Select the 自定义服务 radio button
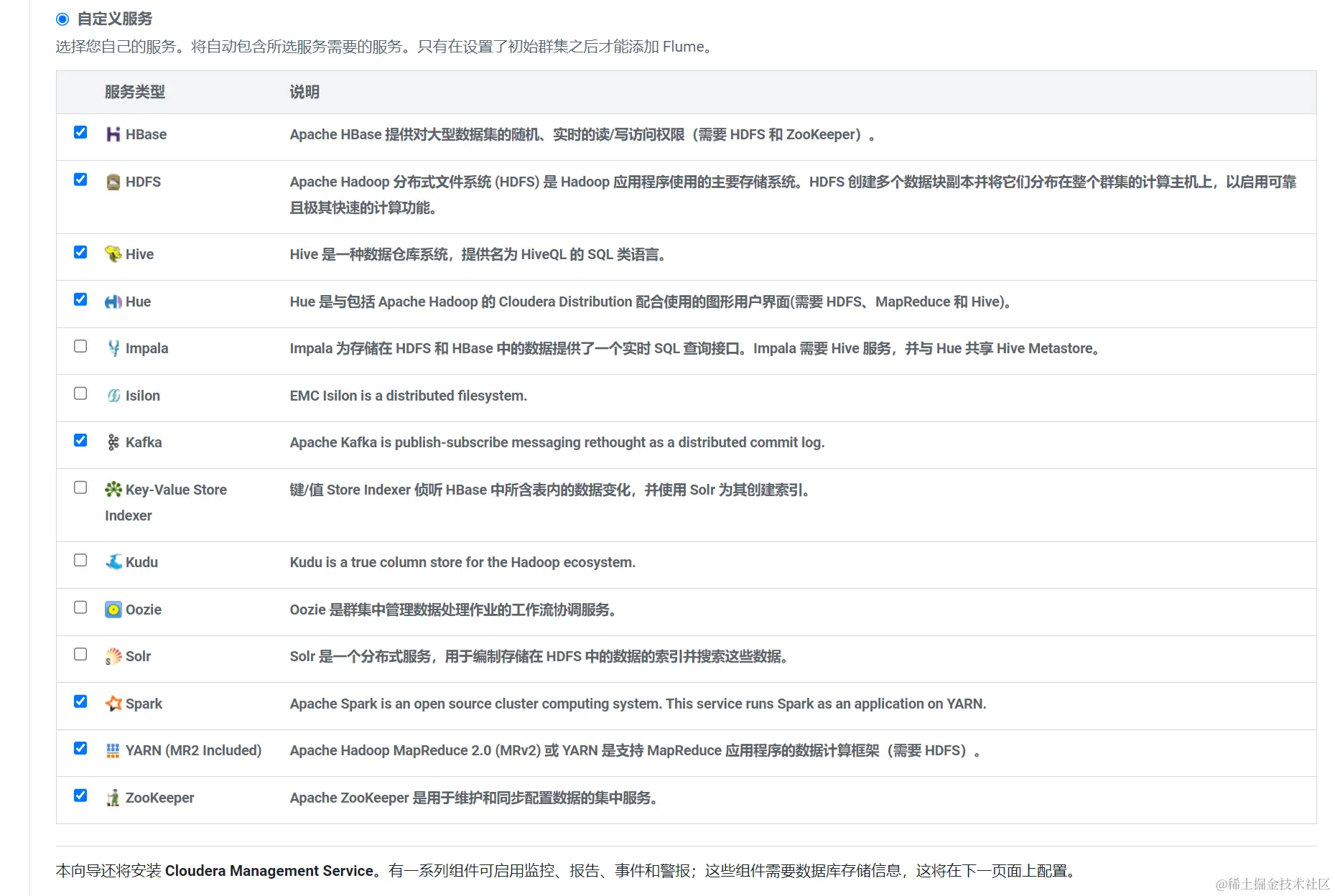This screenshot has height=896, width=1335. [62, 19]
